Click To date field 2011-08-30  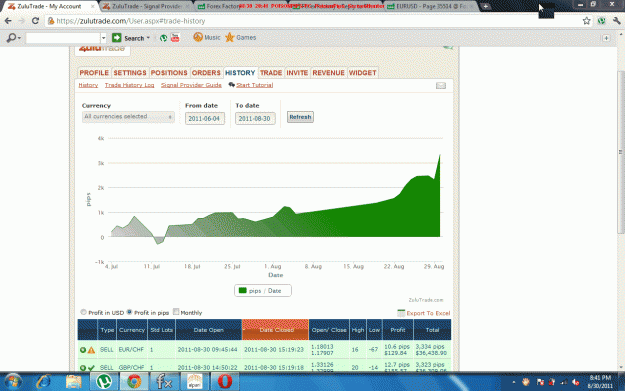tap(255, 118)
